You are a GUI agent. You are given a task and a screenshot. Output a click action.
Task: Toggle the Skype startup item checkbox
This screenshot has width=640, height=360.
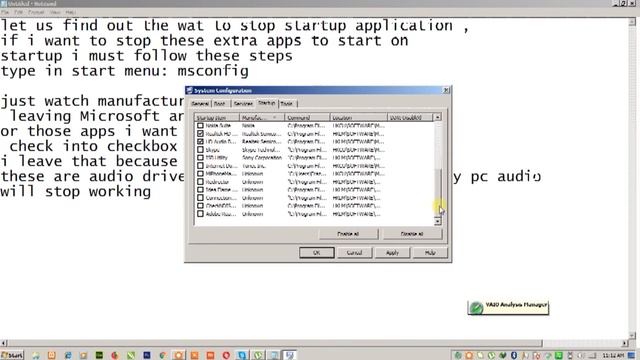click(200, 149)
